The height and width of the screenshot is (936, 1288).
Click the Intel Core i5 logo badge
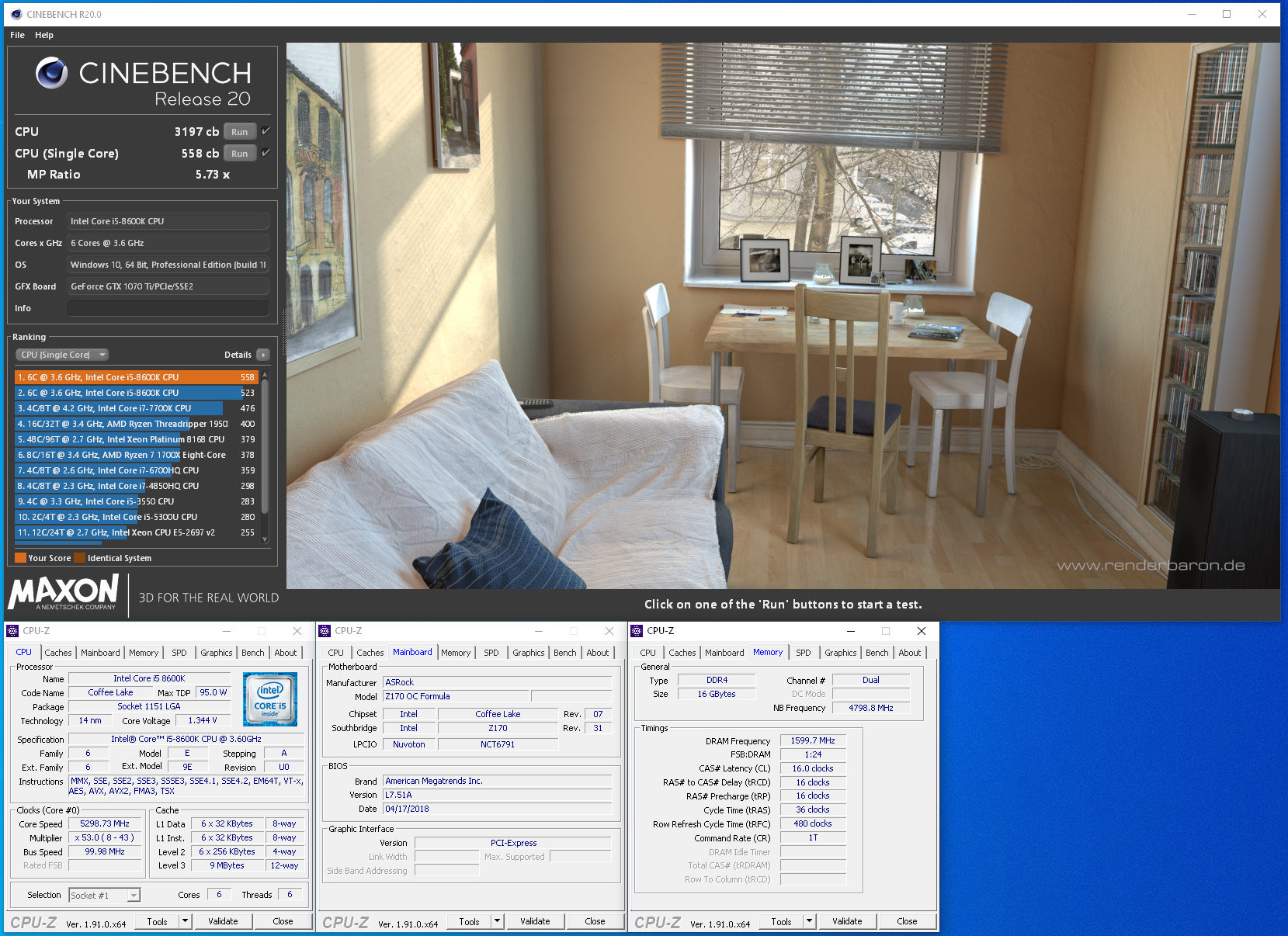coord(270,699)
